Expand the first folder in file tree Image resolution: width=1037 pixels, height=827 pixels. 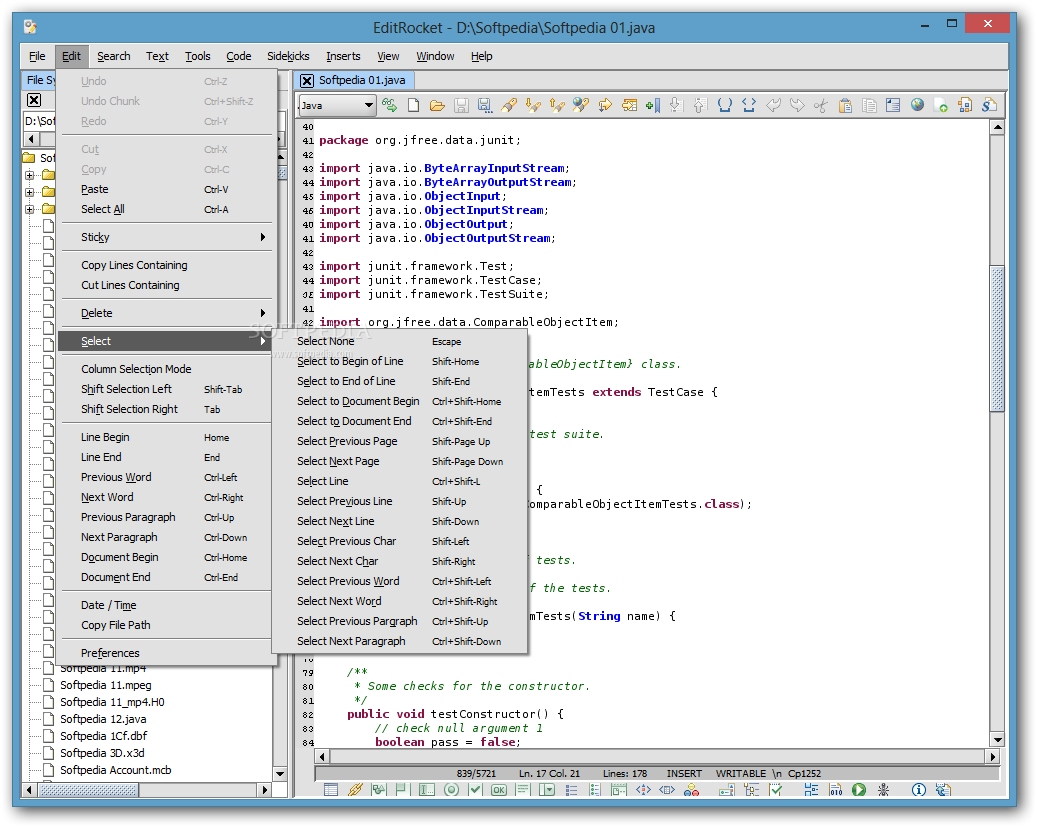click(29, 175)
